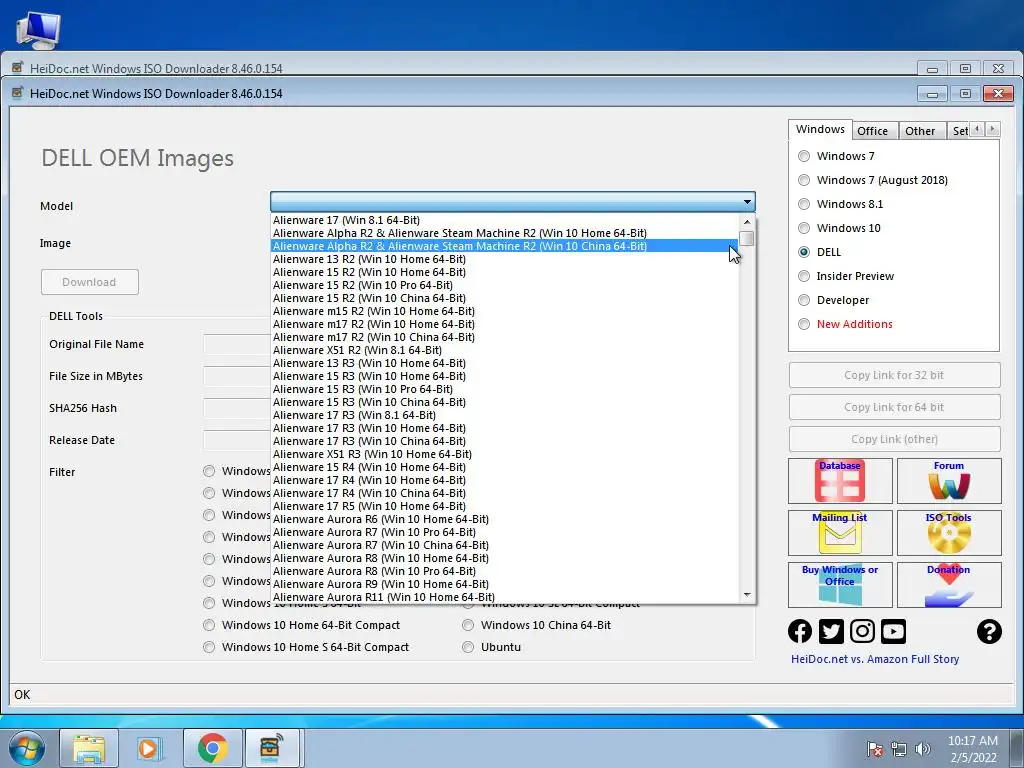Select the Windows 8.1 radio button
Image resolution: width=1024 pixels, height=768 pixels.
[804, 204]
